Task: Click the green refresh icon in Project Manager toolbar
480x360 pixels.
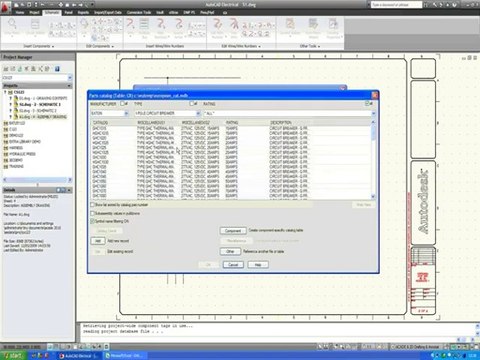Action: [20, 69]
